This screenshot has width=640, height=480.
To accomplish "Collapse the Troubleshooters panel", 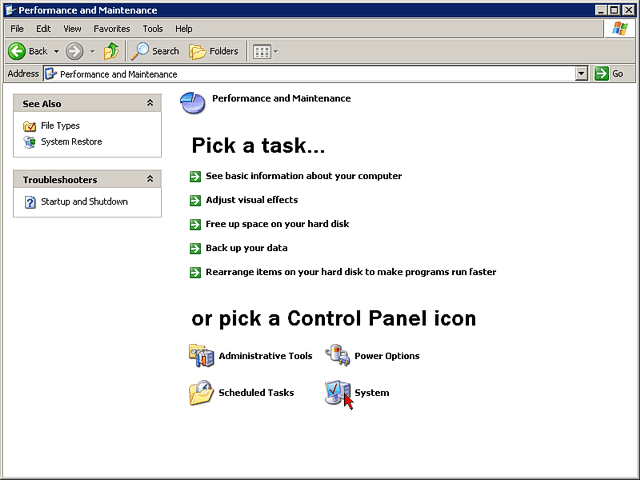I will [150, 179].
